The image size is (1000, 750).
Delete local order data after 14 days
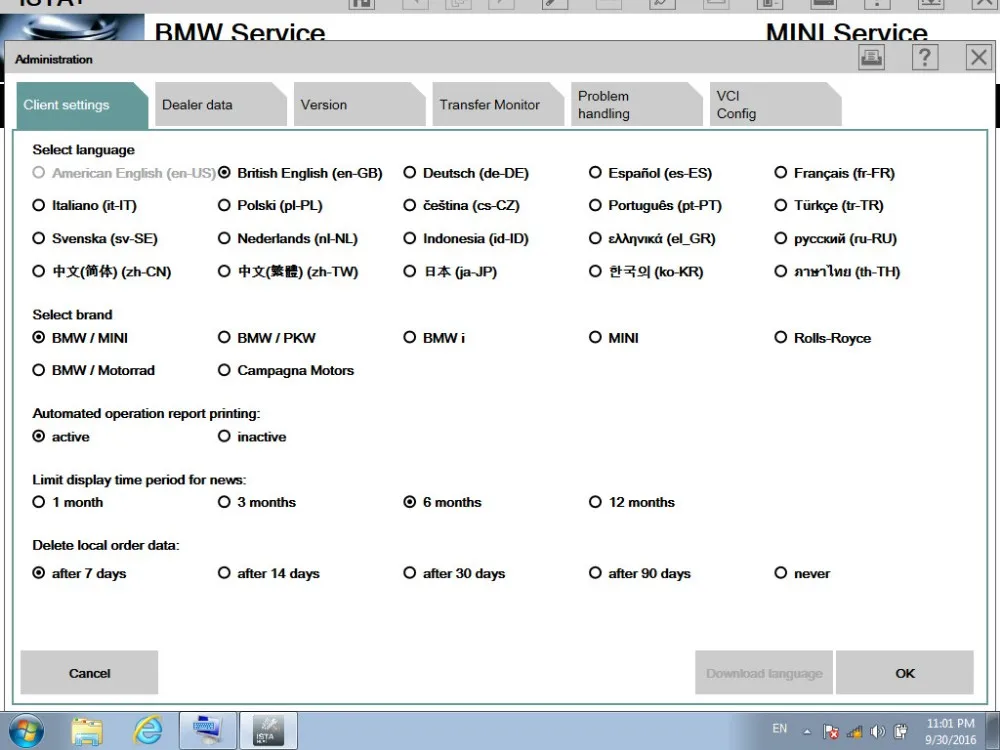[268, 573]
